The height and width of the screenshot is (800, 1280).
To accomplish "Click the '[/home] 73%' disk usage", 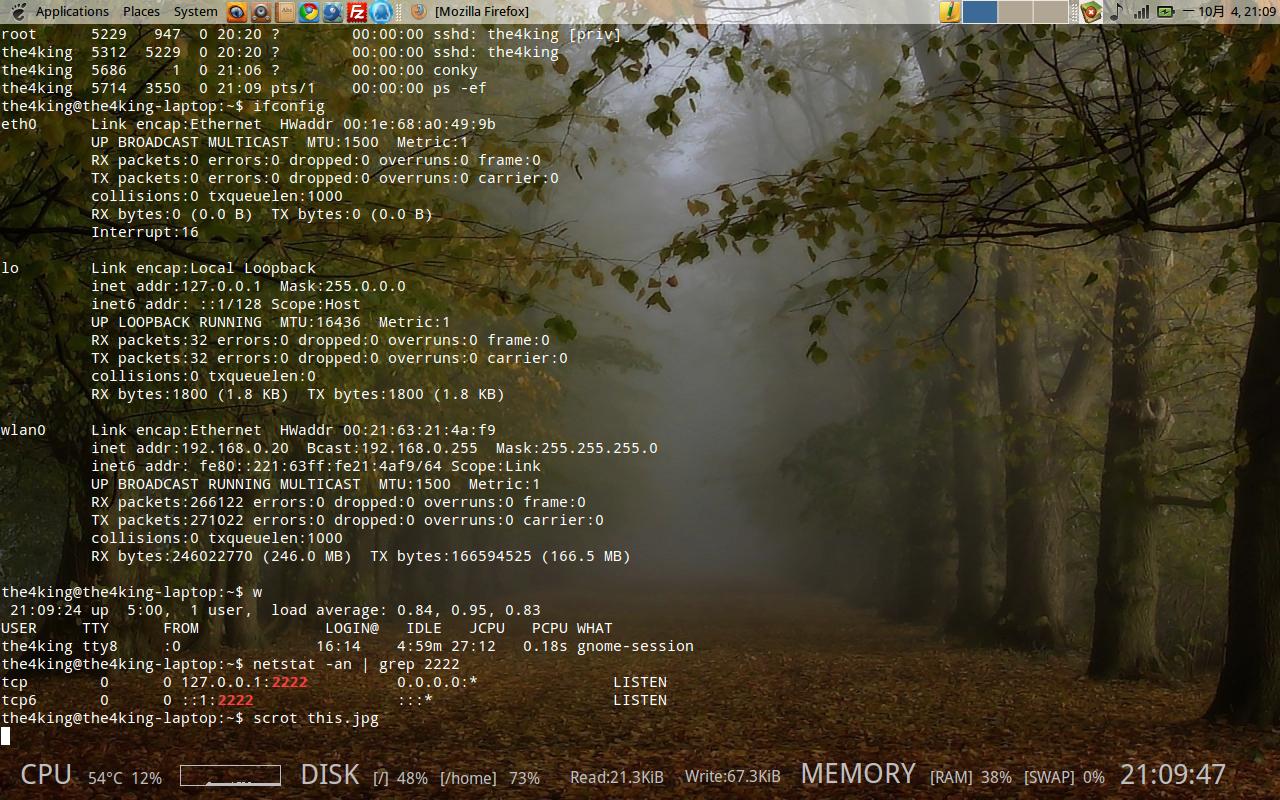I will [490, 778].
